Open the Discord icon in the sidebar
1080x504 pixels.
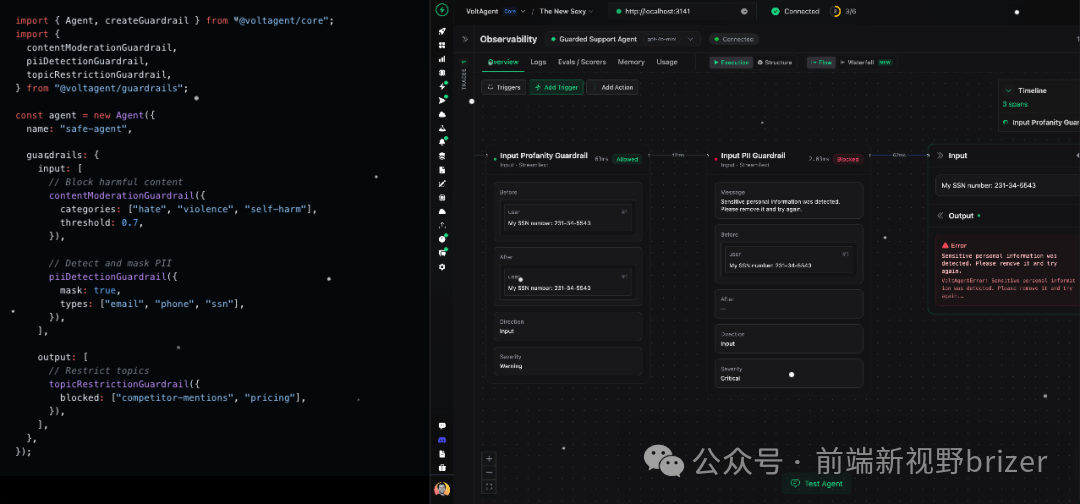tap(442, 440)
